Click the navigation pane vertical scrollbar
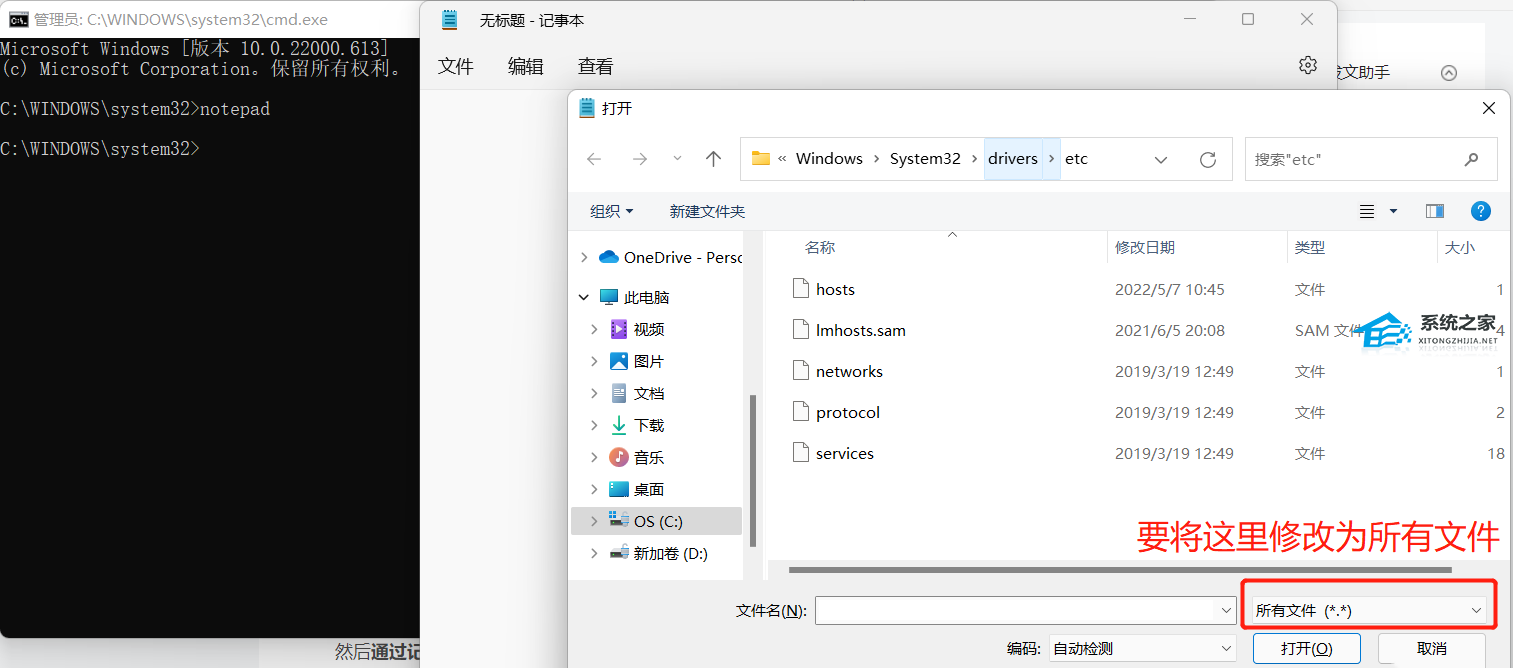The image size is (1513, 668). click(x=753, y=470)
